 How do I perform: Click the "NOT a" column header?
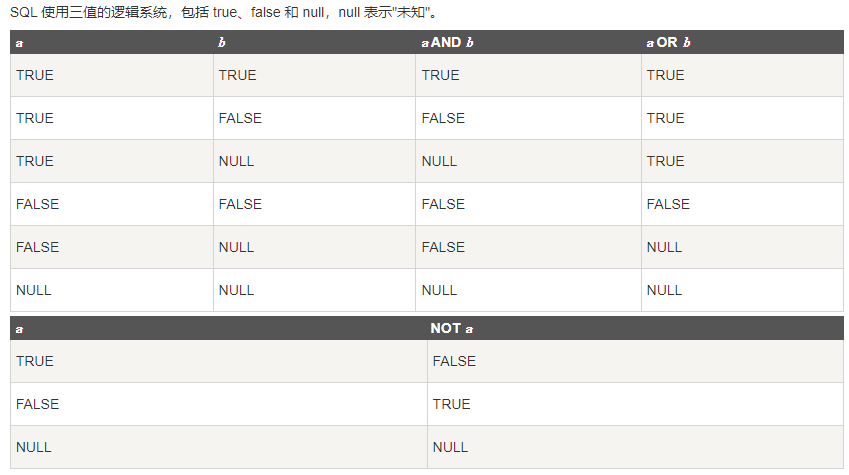click(452, 328)
